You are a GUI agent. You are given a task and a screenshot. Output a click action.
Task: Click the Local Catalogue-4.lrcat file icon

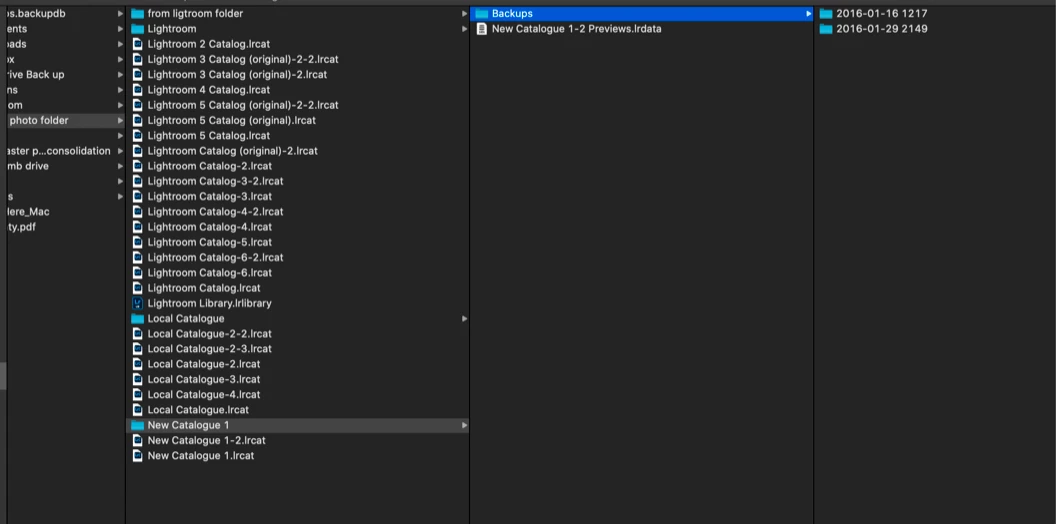(137, 394)
